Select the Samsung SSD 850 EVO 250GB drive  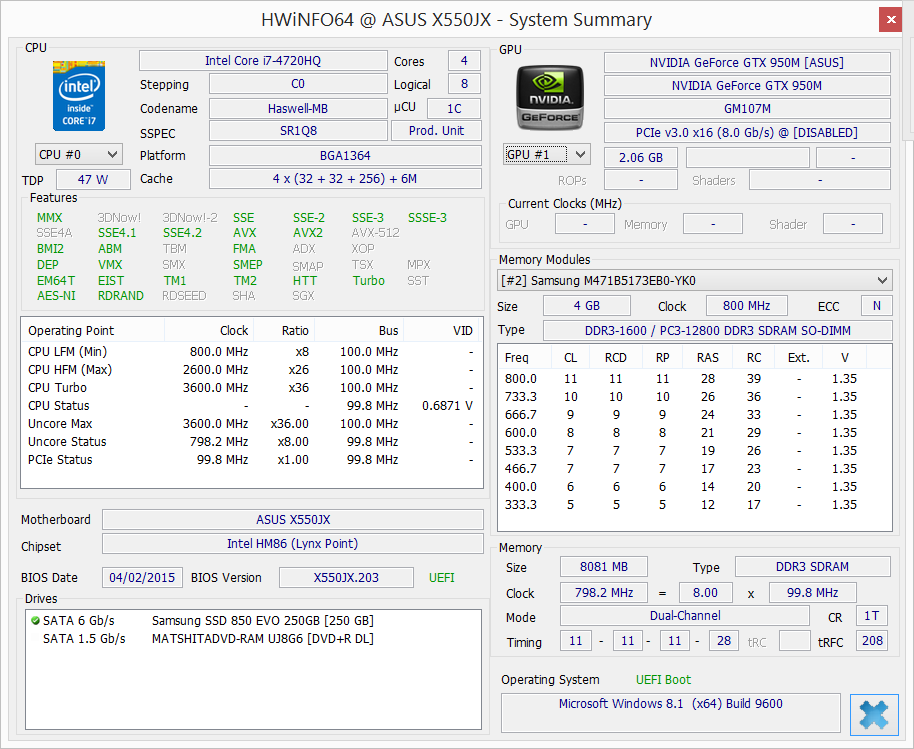(x=253, y=621)
